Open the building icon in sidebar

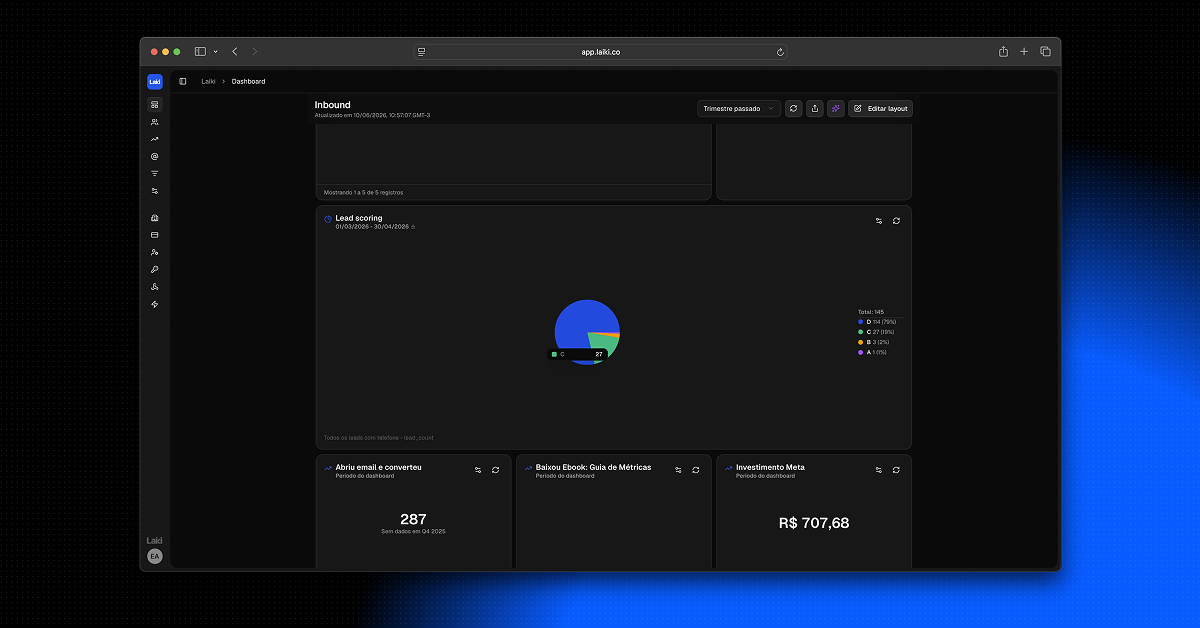tap(154, 218)
